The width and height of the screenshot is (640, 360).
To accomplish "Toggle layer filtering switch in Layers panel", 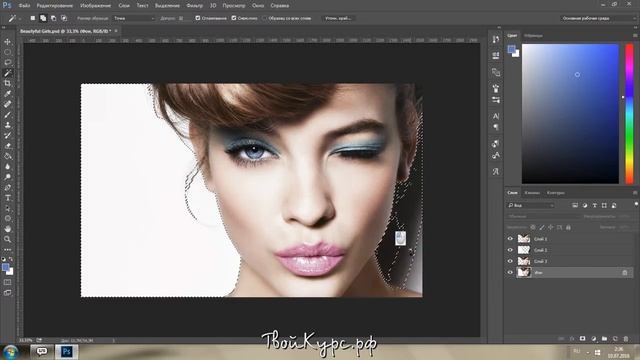I will pos(636,204).
